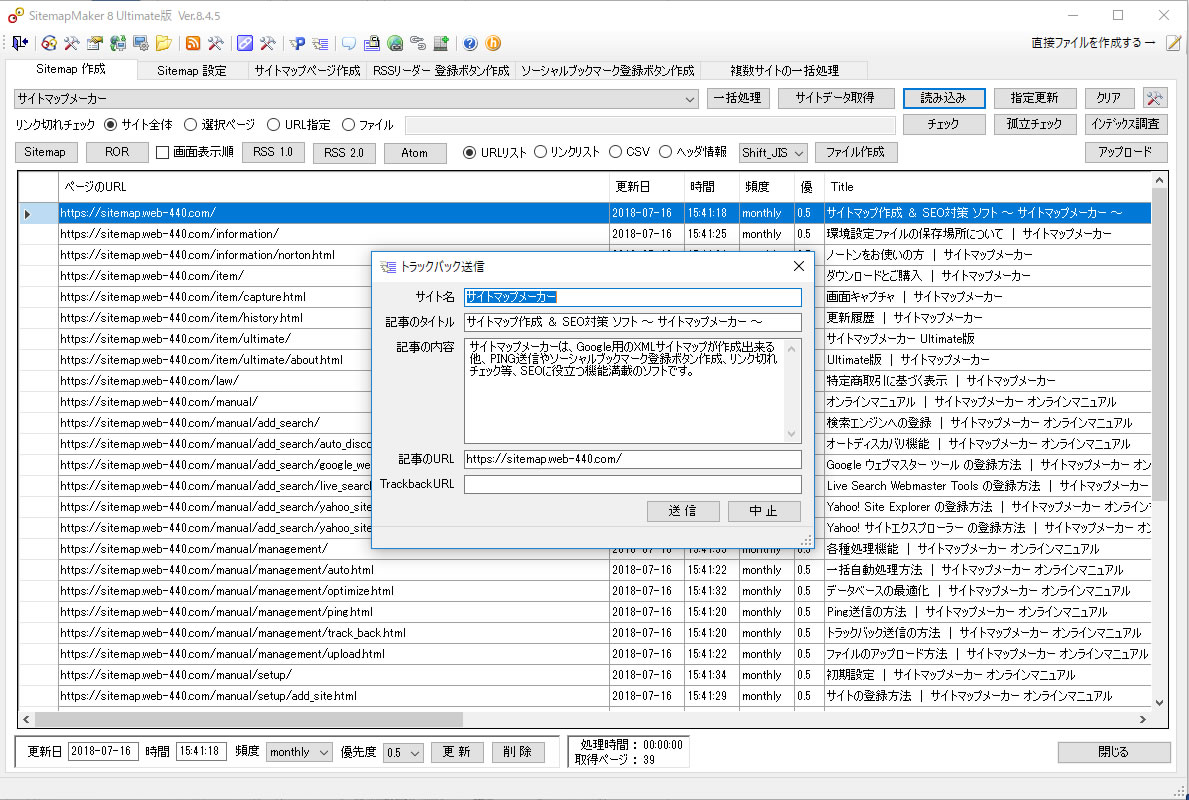Click notepad pencil icon beside 直接ファイルを作成する
The image size is (1189, 800).
point(1173,43)
